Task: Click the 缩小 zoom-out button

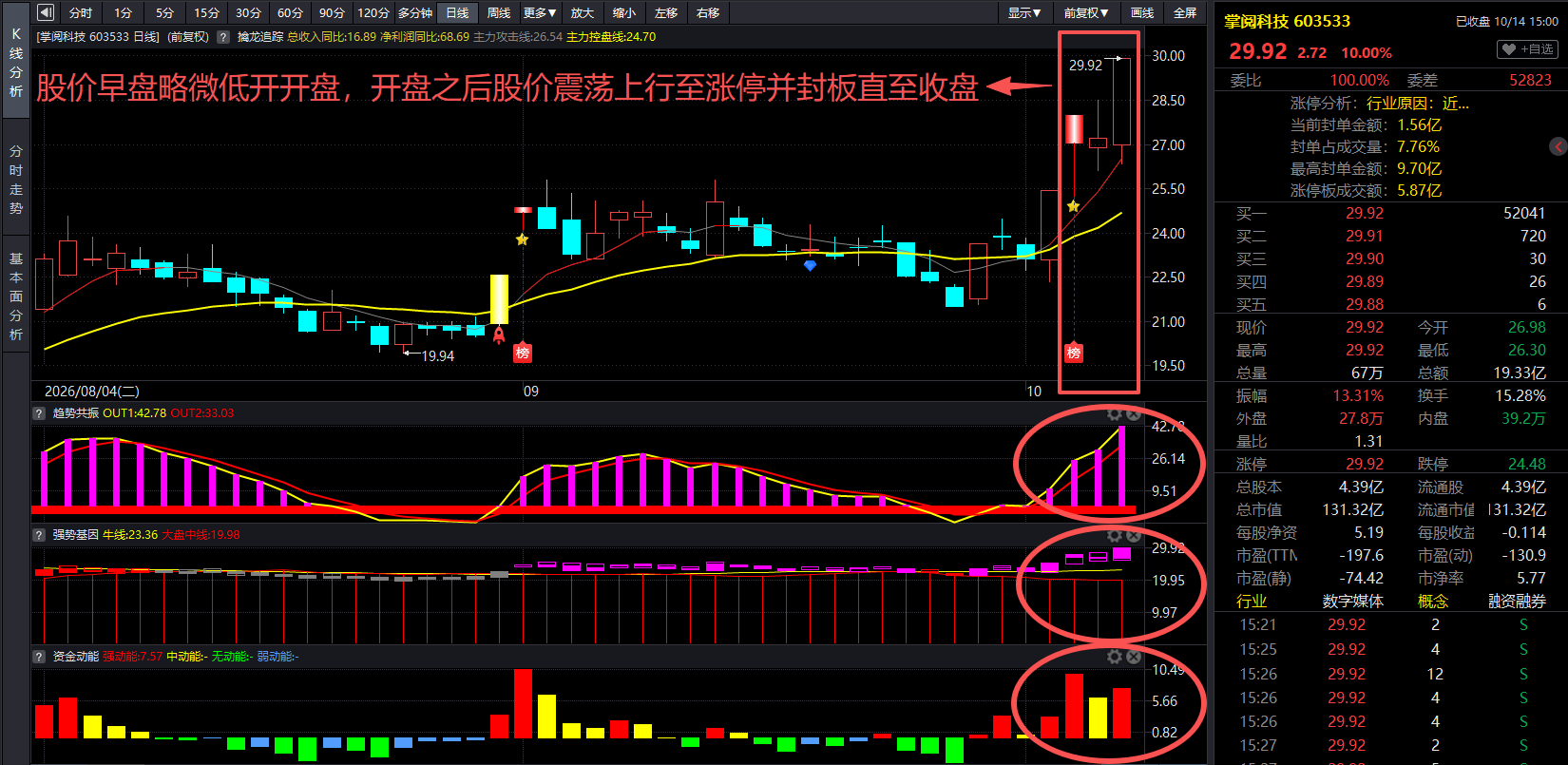Action: coord(624,12)
